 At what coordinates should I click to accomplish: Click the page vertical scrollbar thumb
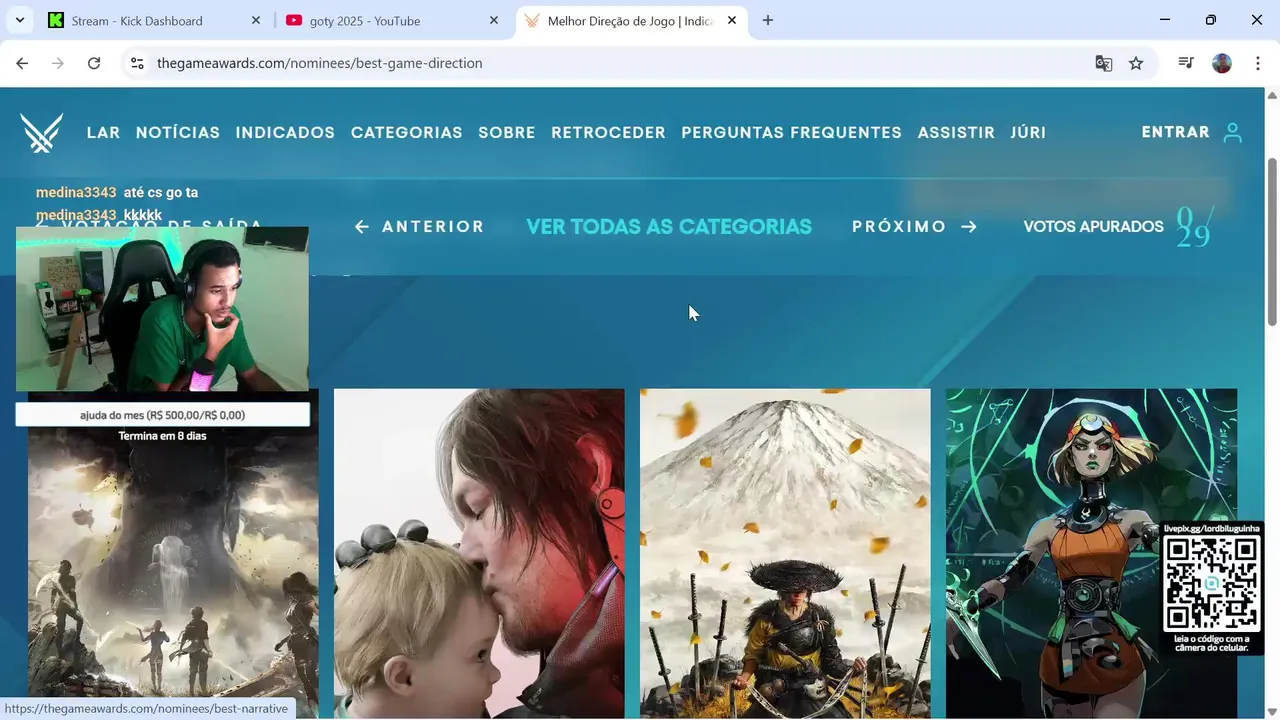[1272, 241]
